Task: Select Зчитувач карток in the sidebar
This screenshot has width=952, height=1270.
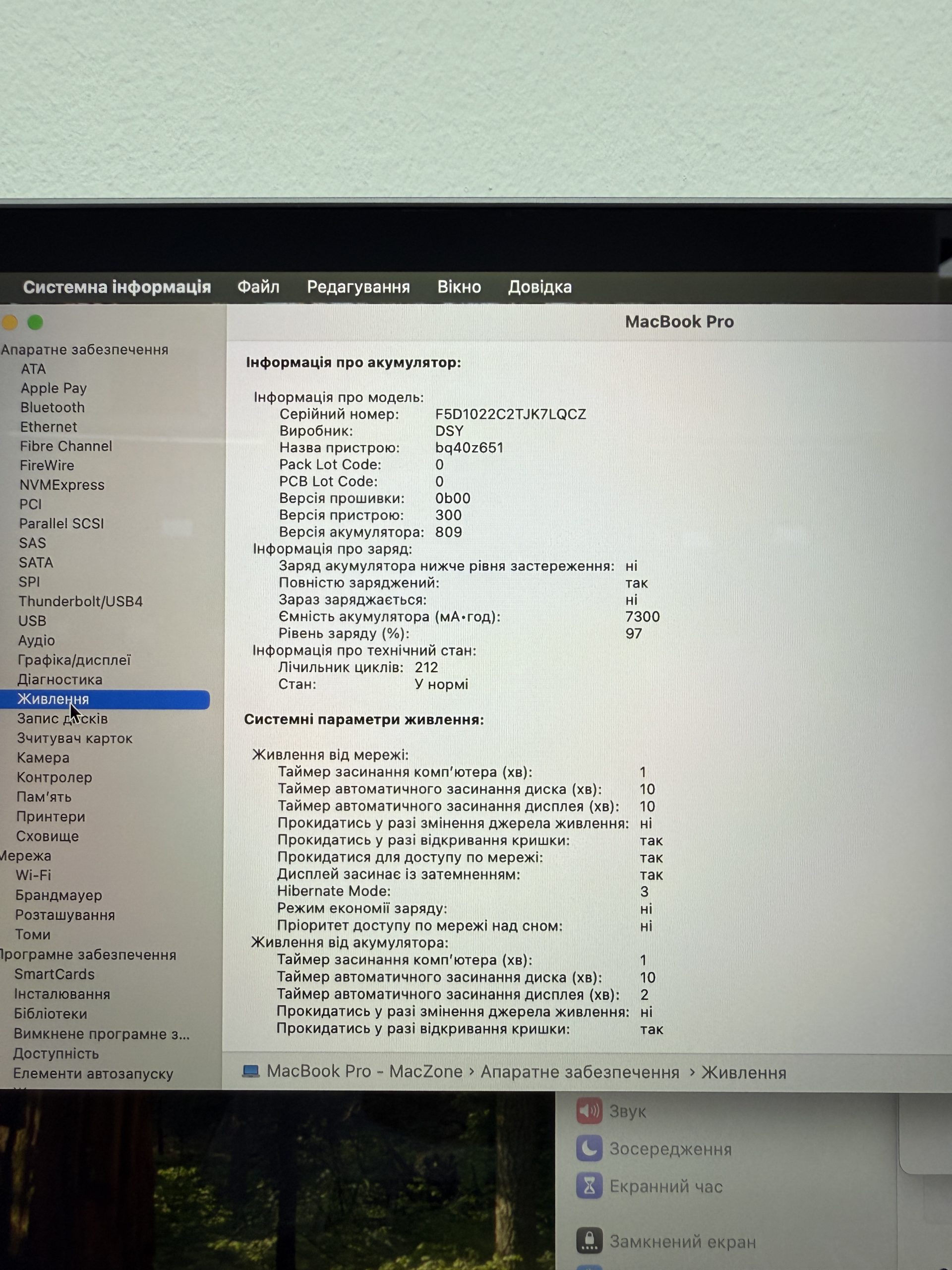Action: click(x=74, y=738)
